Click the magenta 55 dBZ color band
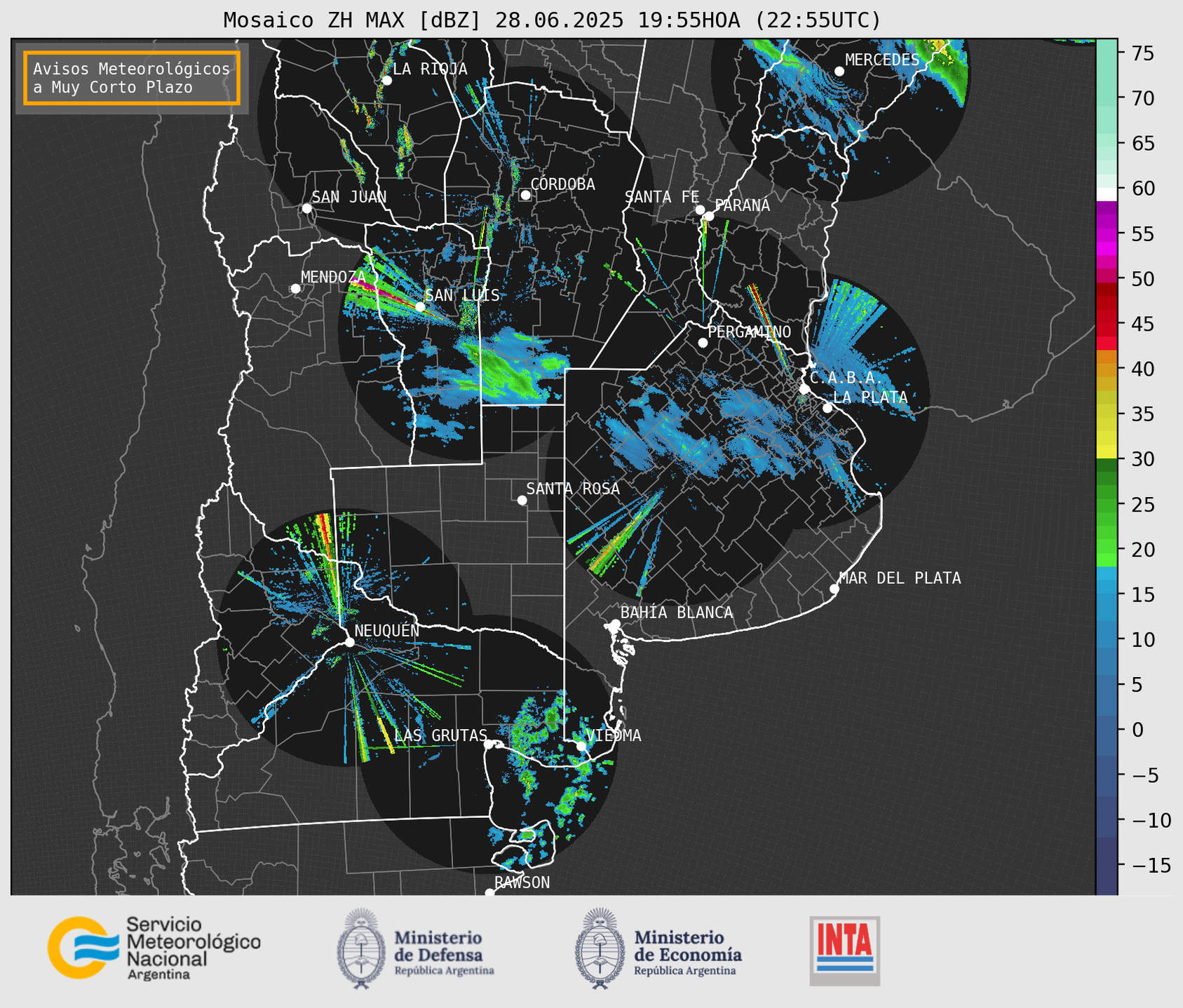 (x=1107, y=234)
